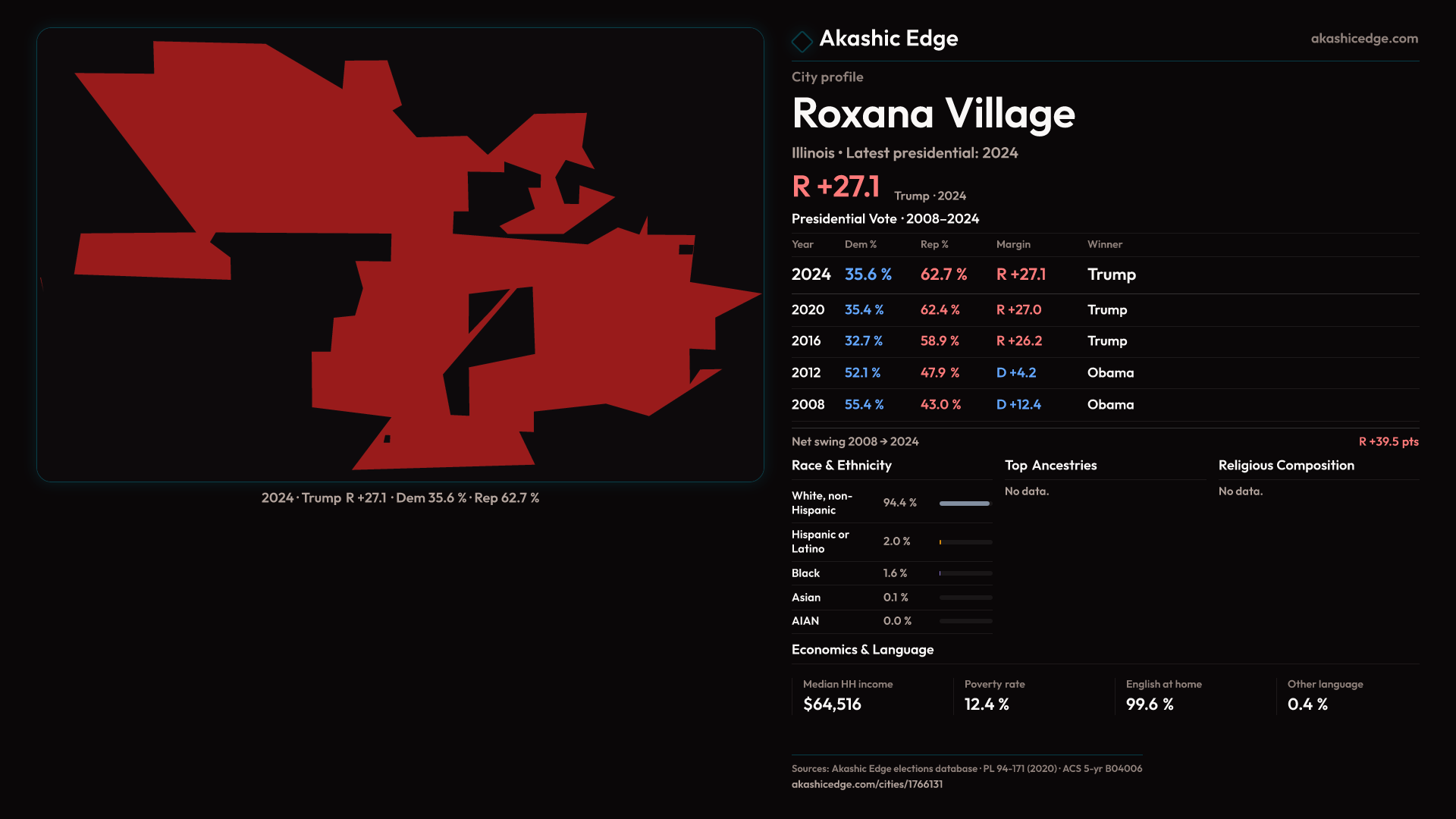Click the Hispanic or Latino percentage bar
Image resolution: width=1456 pixels, height=819 pixels.
click(965, 542)
